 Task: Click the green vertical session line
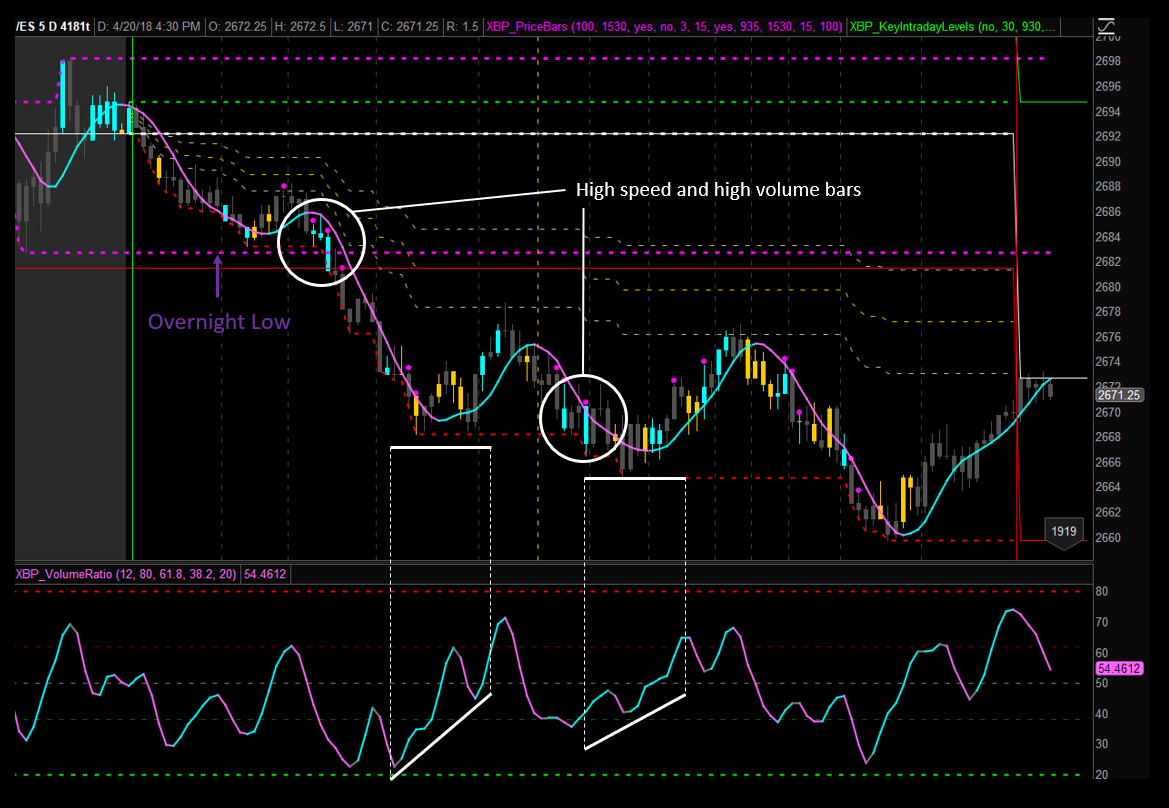[132, 300]
